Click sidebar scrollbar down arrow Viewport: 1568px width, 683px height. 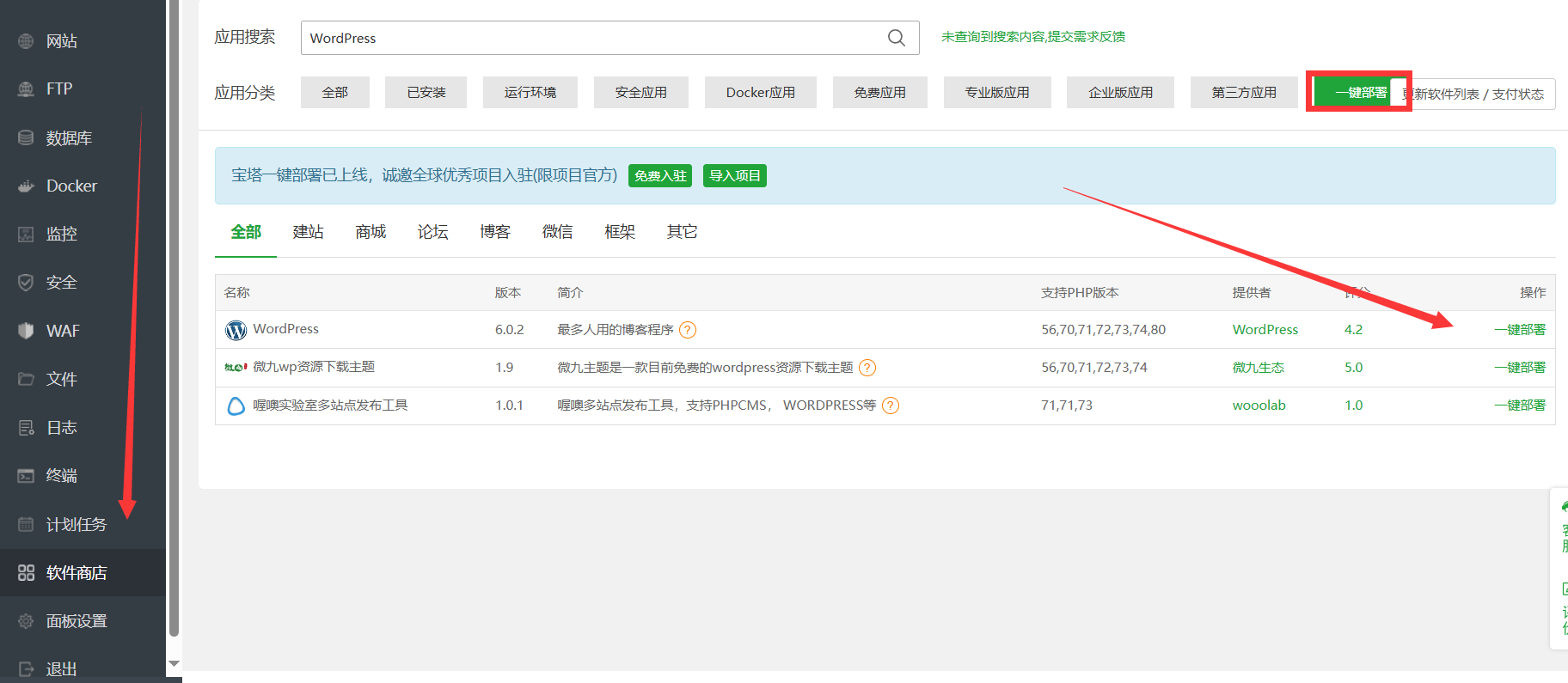tap(175, 663)
